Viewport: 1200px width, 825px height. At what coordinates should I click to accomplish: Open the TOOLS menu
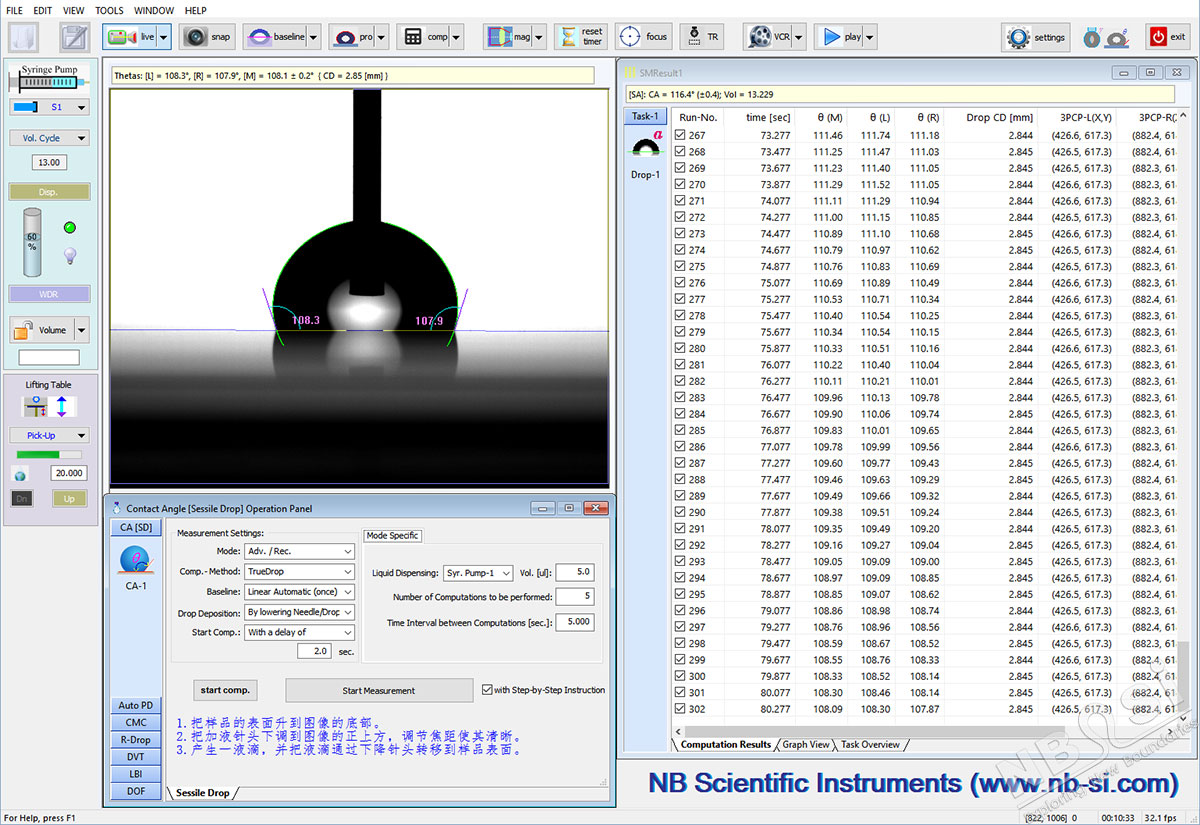click(x=109, y=10)
